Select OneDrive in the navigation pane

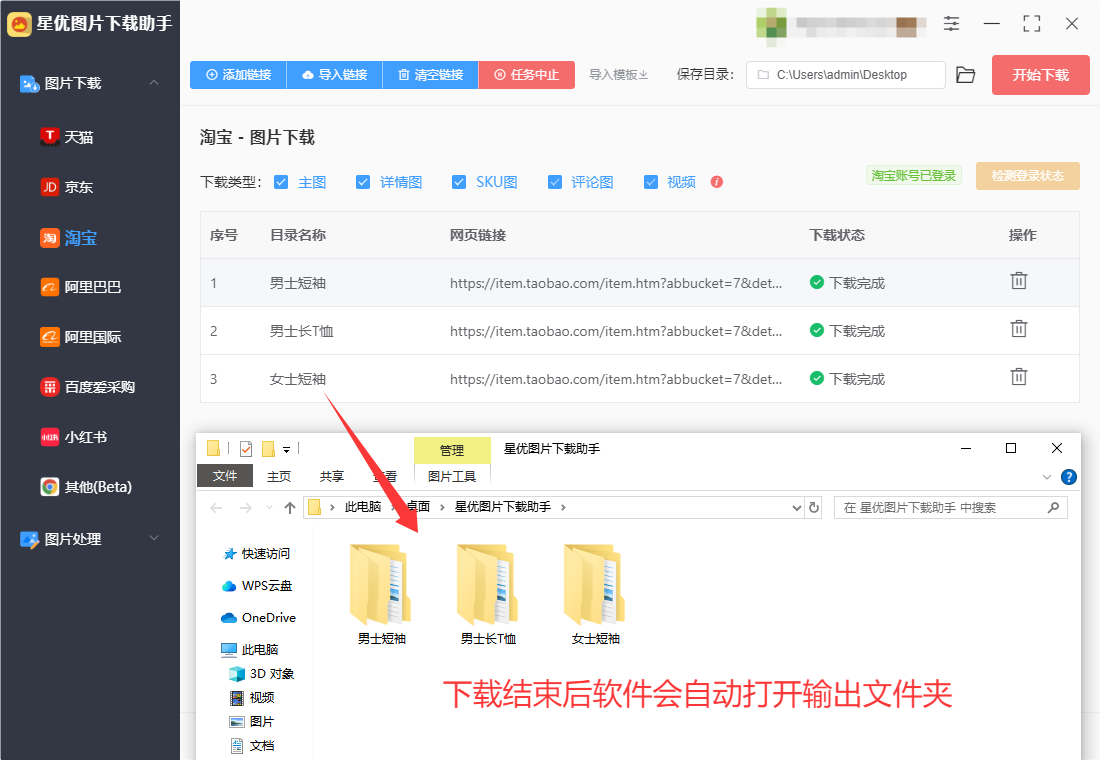pyautogui.click(x=258, y=618)
